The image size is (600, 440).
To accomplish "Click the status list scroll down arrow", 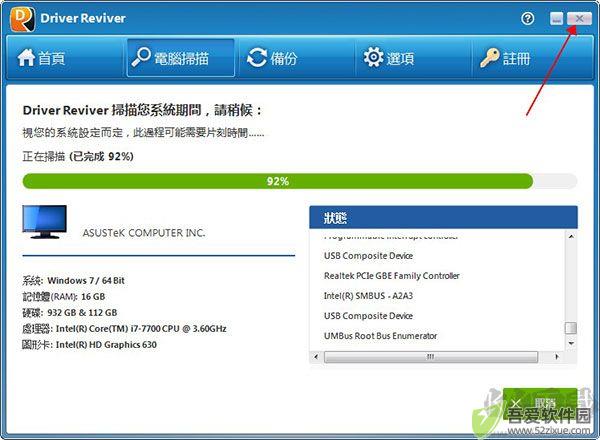I will coord(571,344).
